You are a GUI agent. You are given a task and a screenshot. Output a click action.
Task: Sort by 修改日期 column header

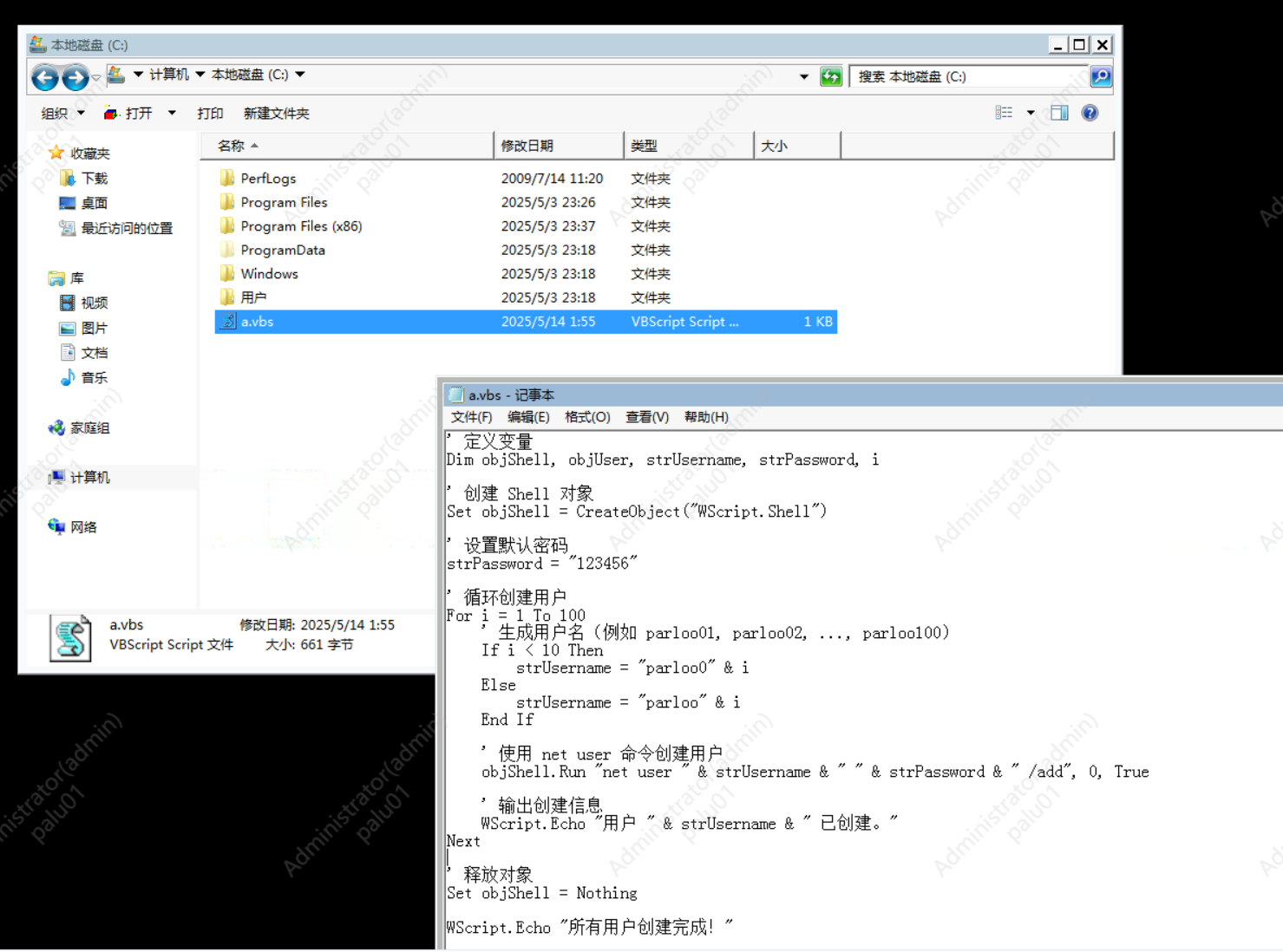[527, 146]
